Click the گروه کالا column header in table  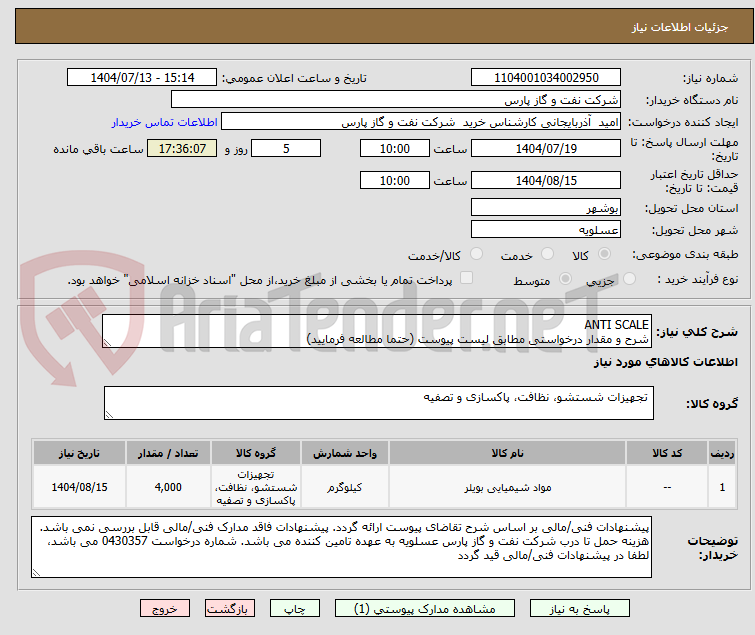click(x=256, y=453)
